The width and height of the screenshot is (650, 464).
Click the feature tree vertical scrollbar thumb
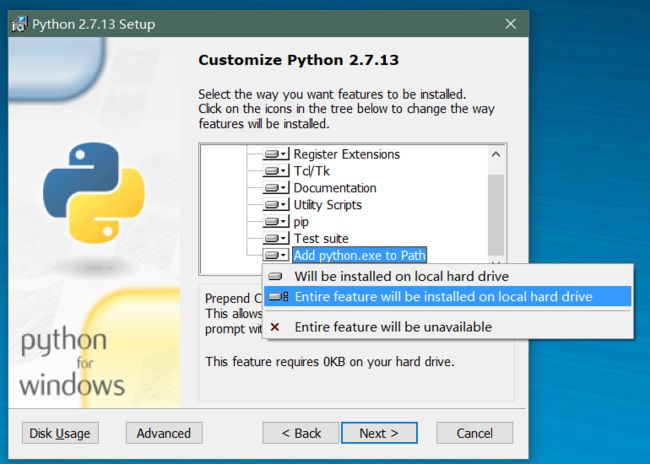[x=496, y=214]
